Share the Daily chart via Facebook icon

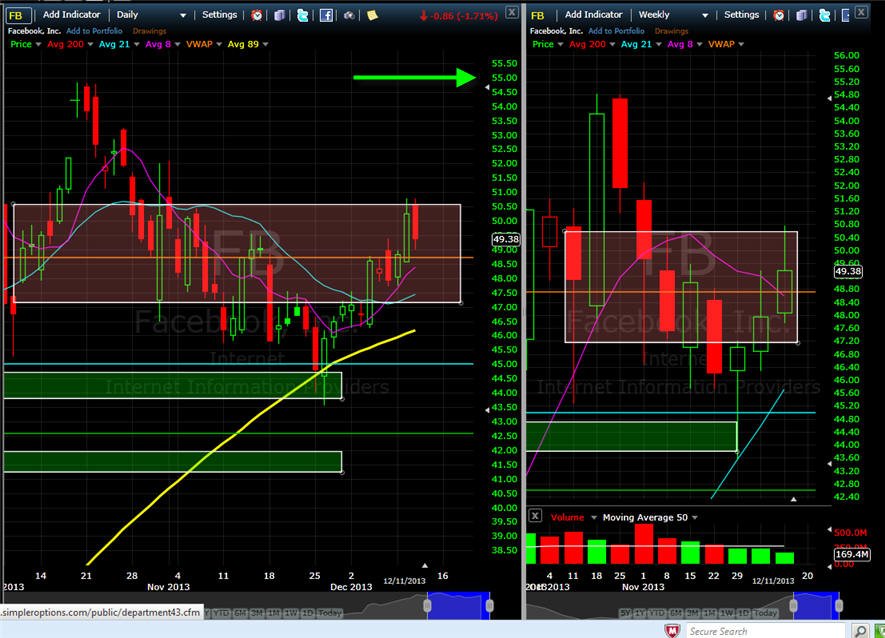pyautogui.click(x=326, y=15)
